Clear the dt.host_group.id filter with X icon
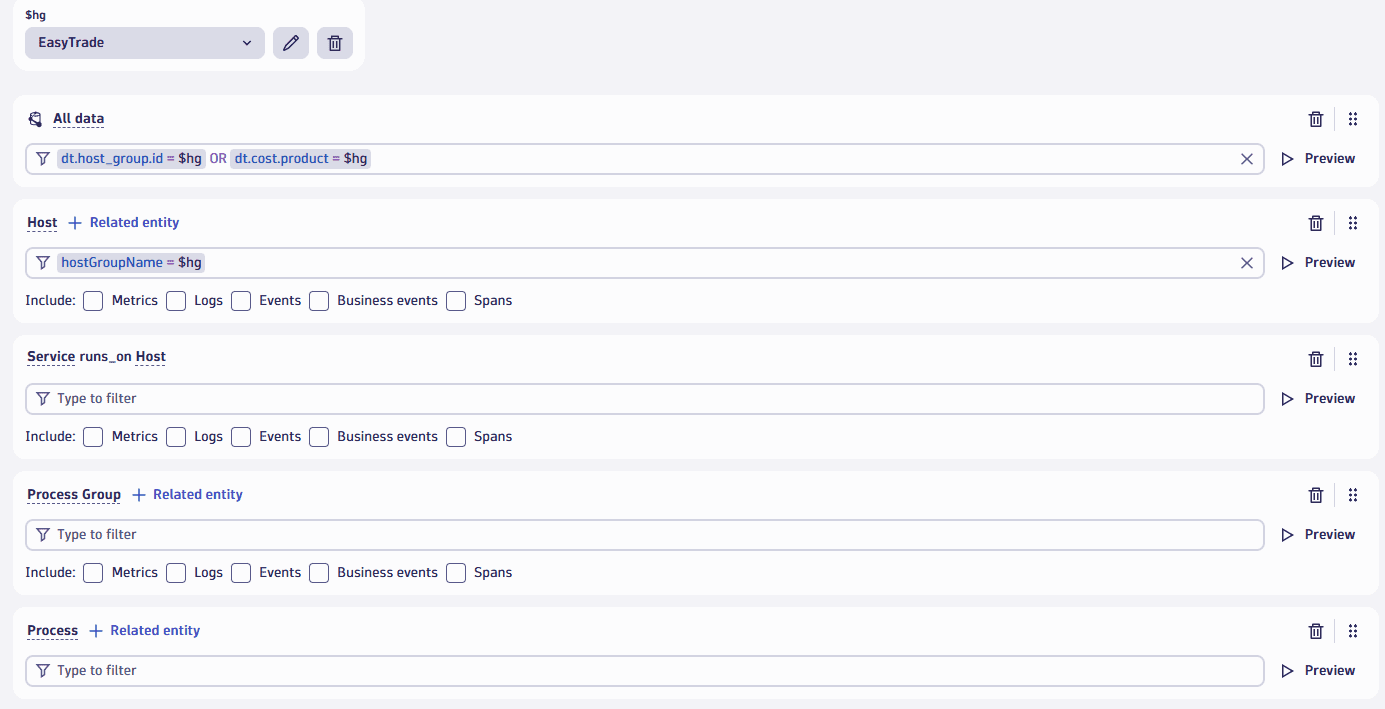1385x709 pixels. 1247,159
